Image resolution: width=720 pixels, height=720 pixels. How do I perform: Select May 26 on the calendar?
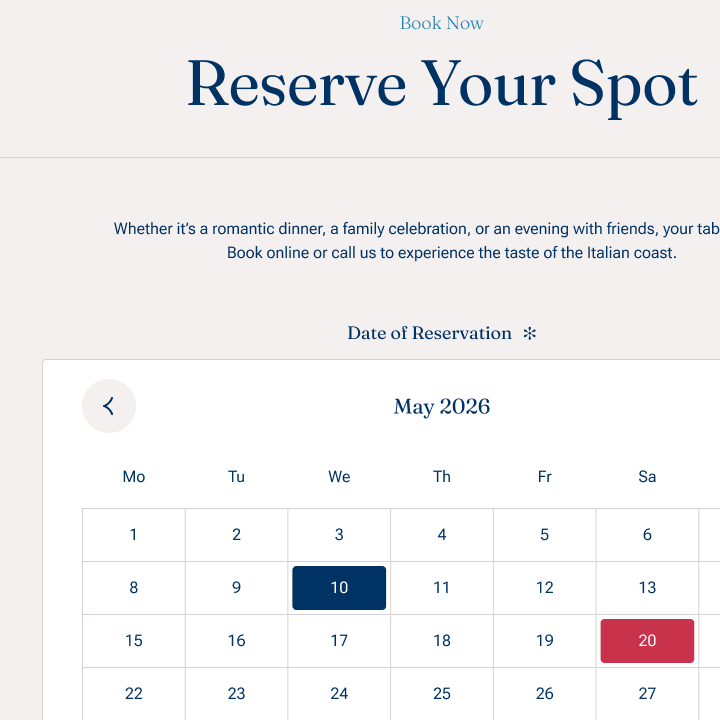click(x=544, y=694)
